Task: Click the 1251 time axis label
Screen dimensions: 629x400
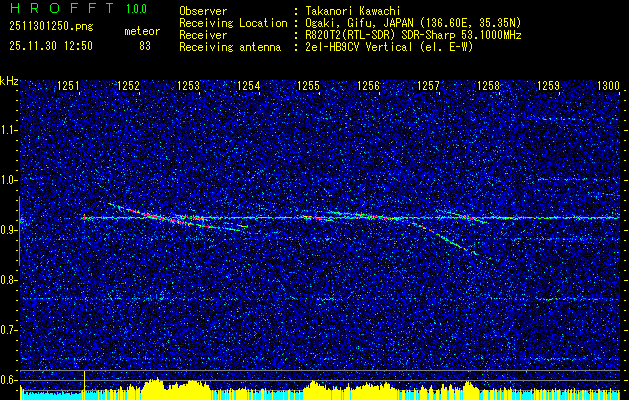Action: point(68,86)
